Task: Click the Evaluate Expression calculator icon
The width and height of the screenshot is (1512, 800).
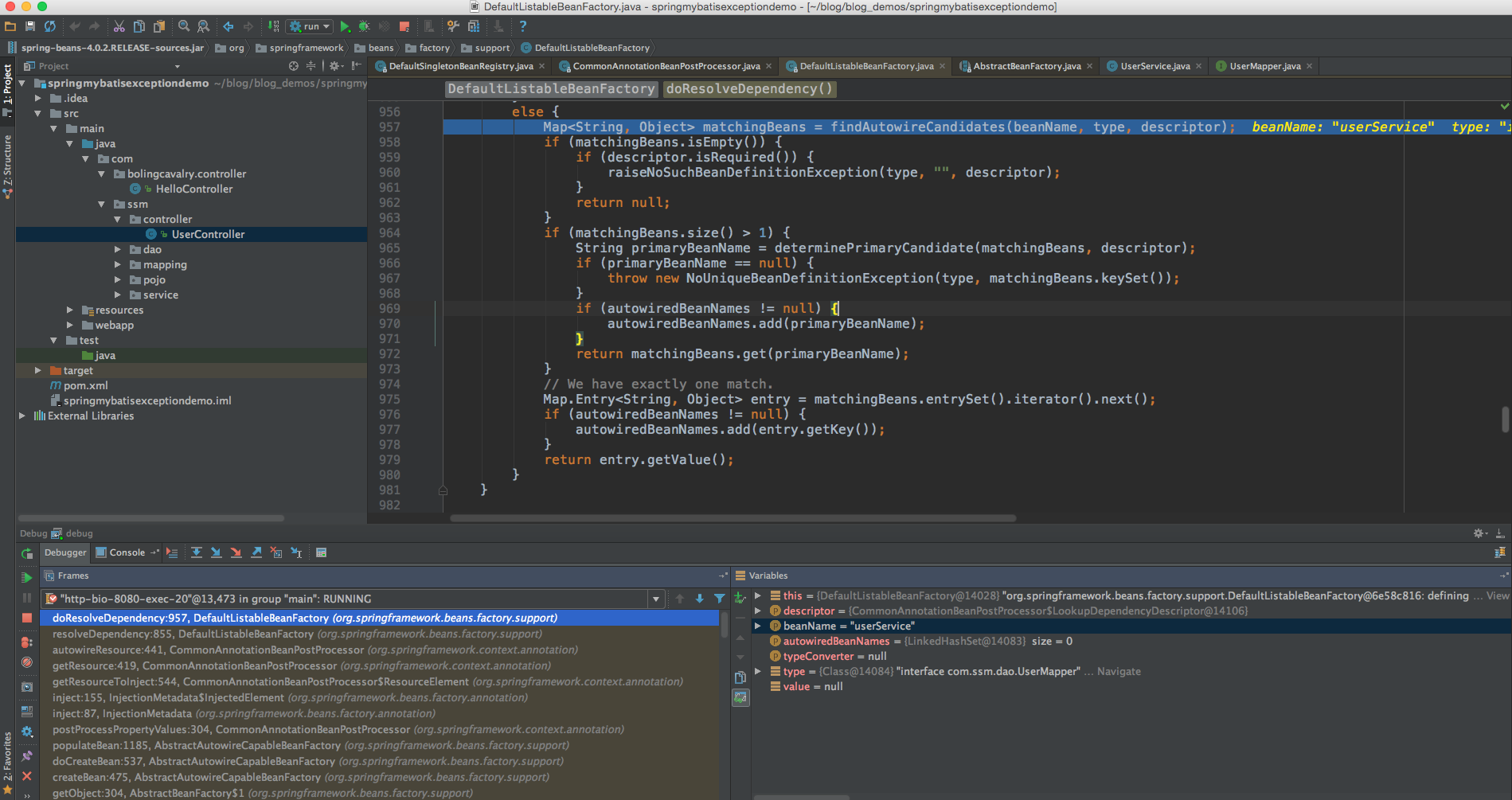Action: pos(321,552)
